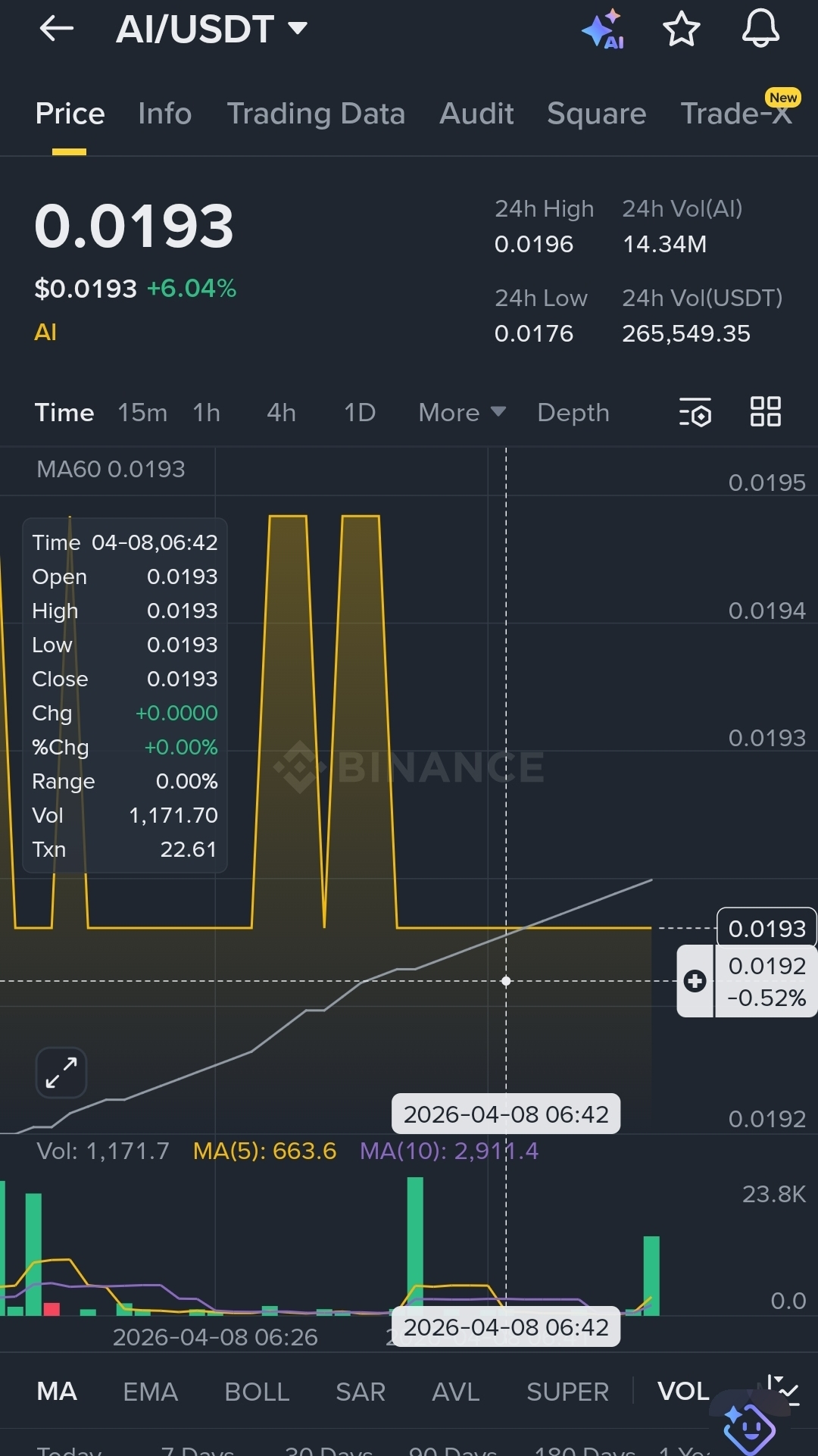Tap the 0.0193 current price label
The image size is (818, 1456).
click(x=766, y=928)
